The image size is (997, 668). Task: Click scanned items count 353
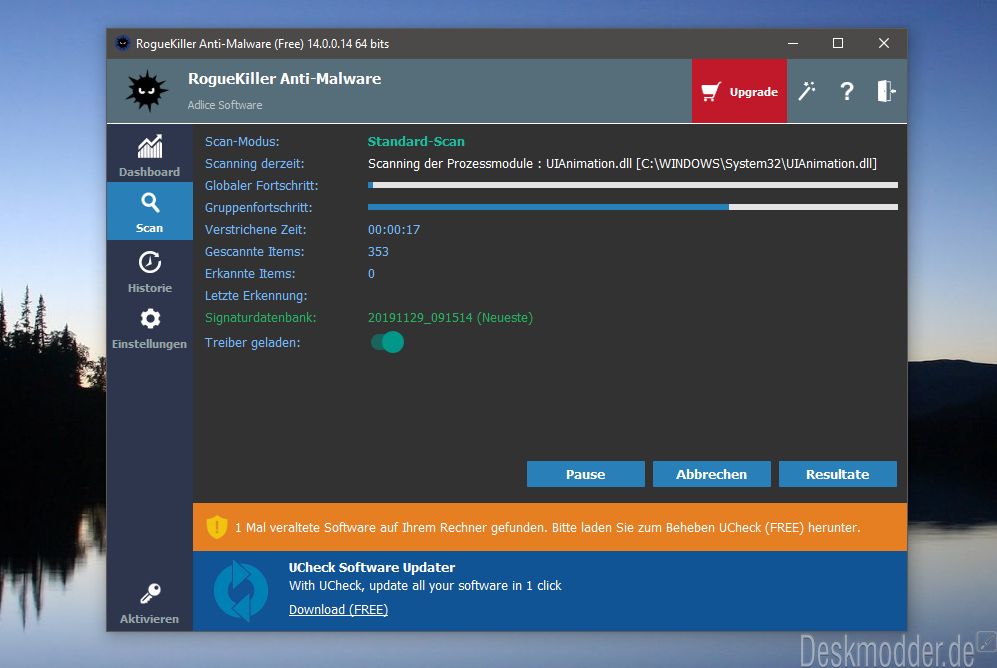point(378,252)
